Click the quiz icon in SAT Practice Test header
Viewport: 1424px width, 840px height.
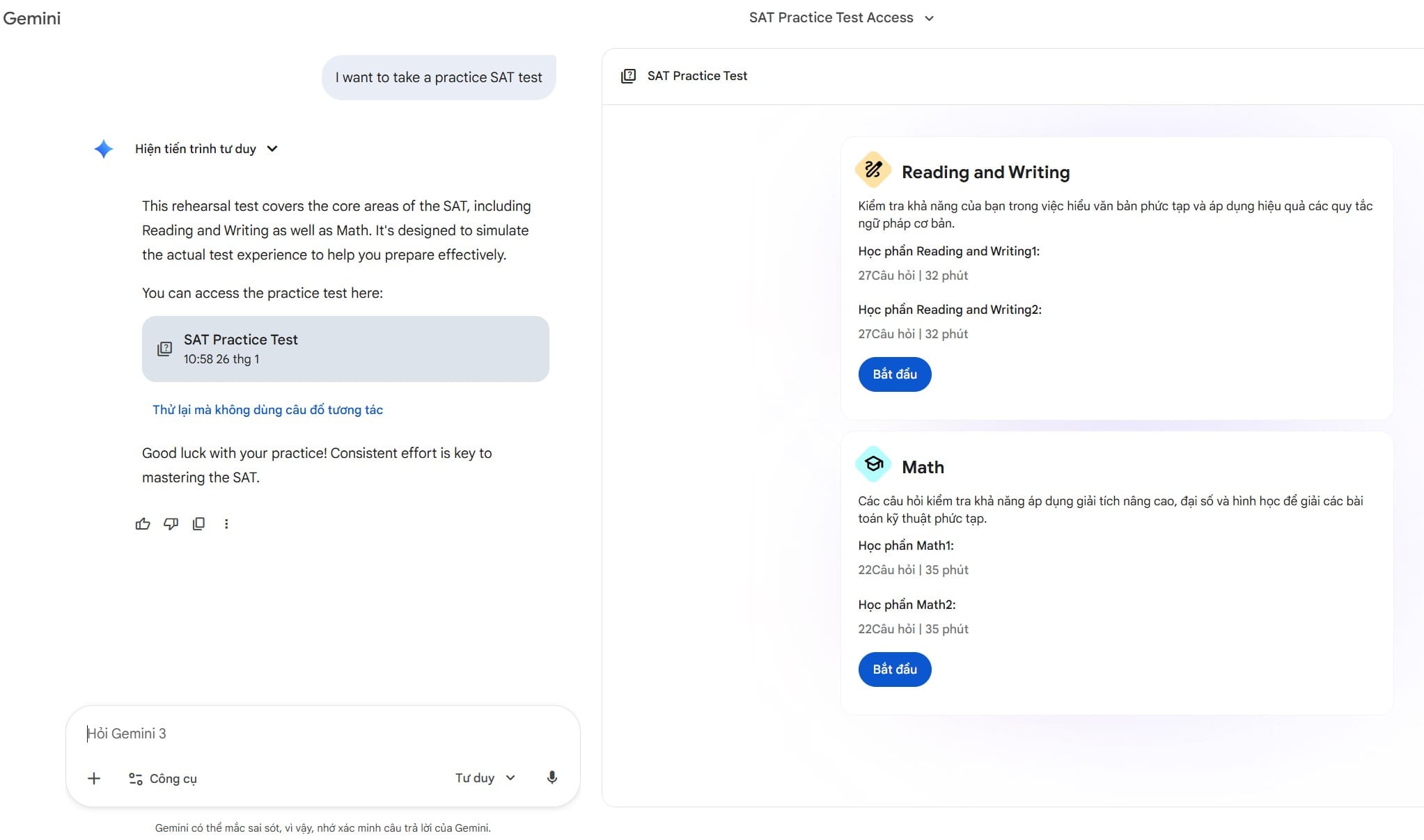pos(628,76)
